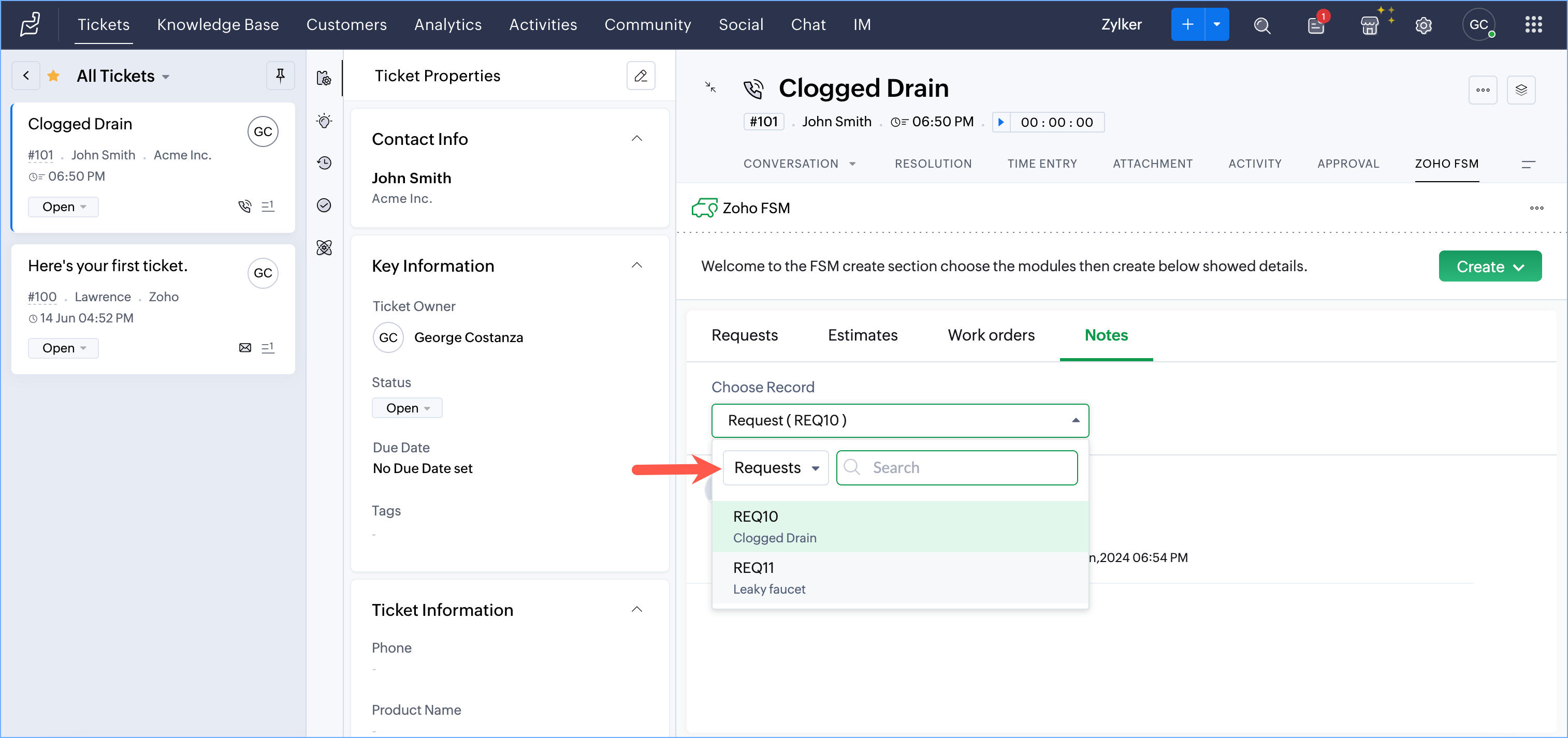Click the ticket history clock sidebar icon
The height and width of the screenshot is (738, 1568).
325,163
